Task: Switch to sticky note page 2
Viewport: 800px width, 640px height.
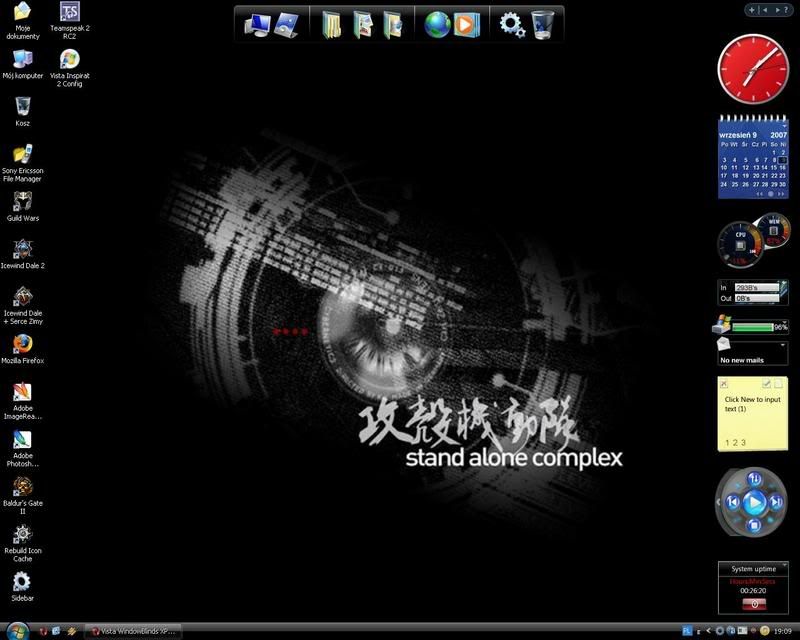Action: [x=735, y=442]
